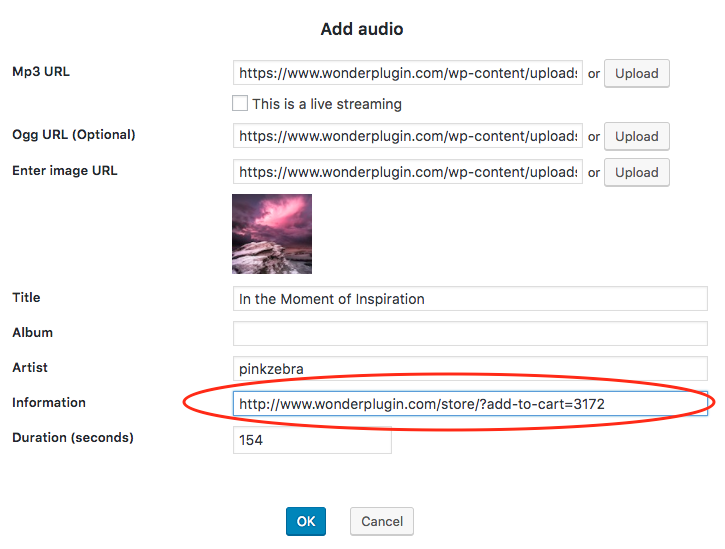This screenshot has width=725, height=549.
Task: Click the 'This is a live streaming' label text
Action: coord(327,104)
